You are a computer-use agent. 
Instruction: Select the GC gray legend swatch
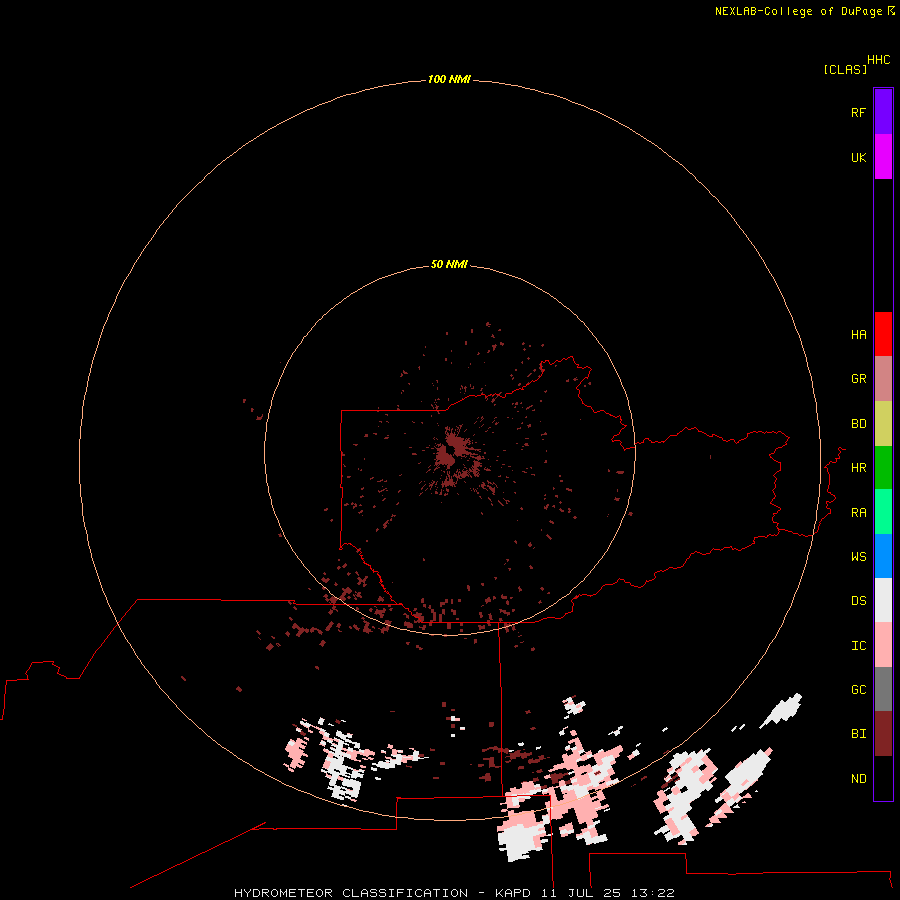pyautogui.click(x=883, y=689)
